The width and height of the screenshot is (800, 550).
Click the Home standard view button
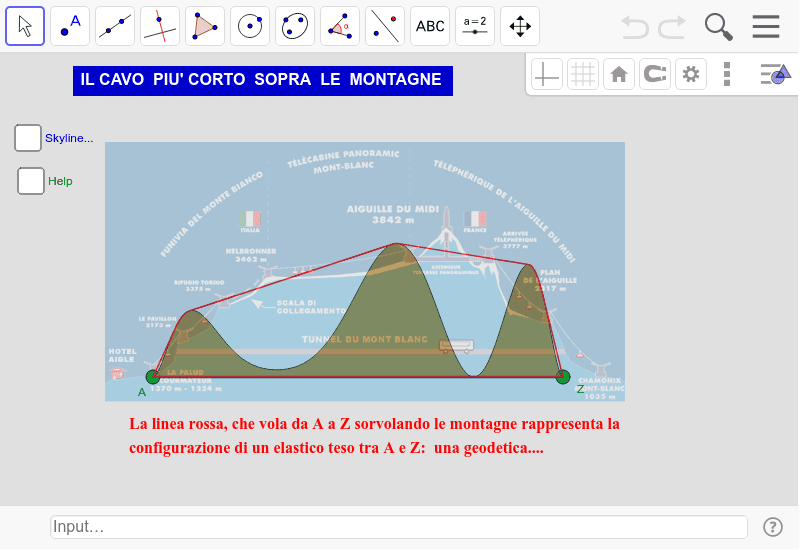click(x=619, y=74)
